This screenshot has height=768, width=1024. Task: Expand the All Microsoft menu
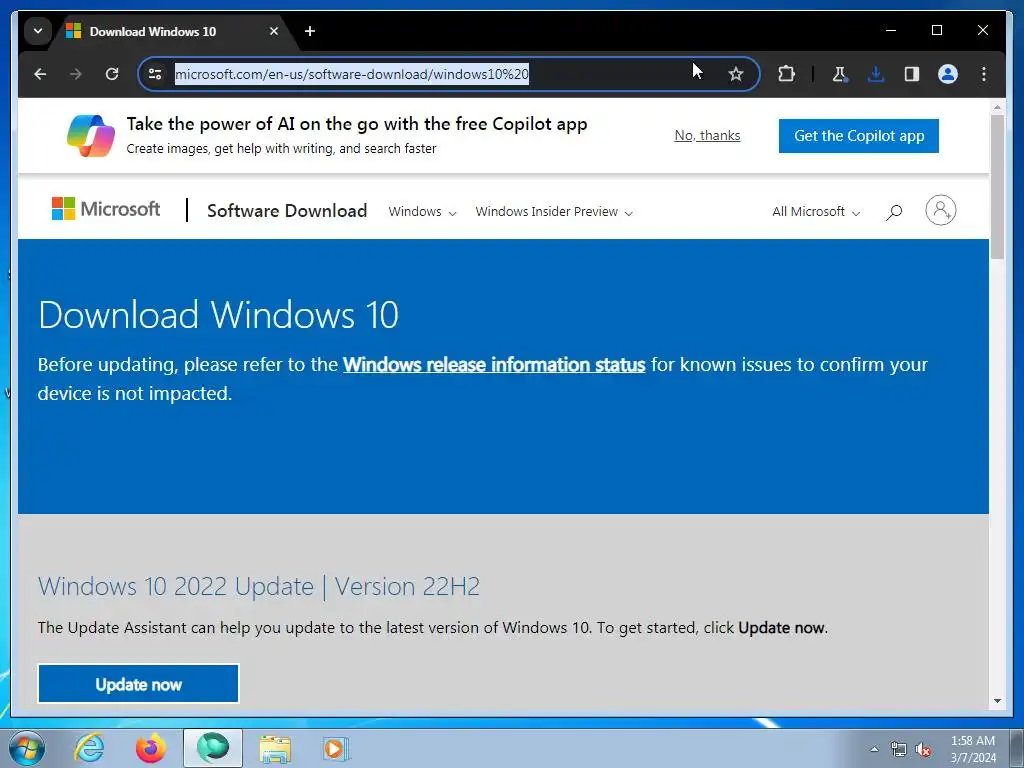click(x=816, y=212)
